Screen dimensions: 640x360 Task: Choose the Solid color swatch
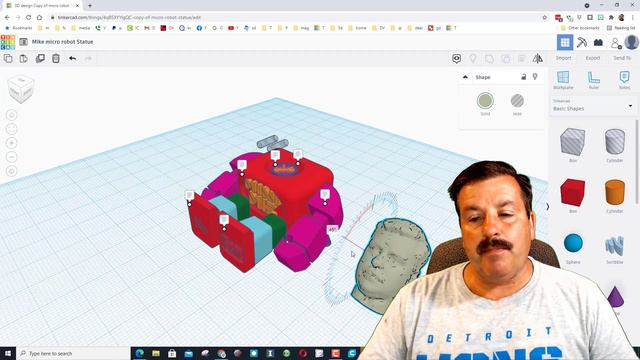(485, 100)
